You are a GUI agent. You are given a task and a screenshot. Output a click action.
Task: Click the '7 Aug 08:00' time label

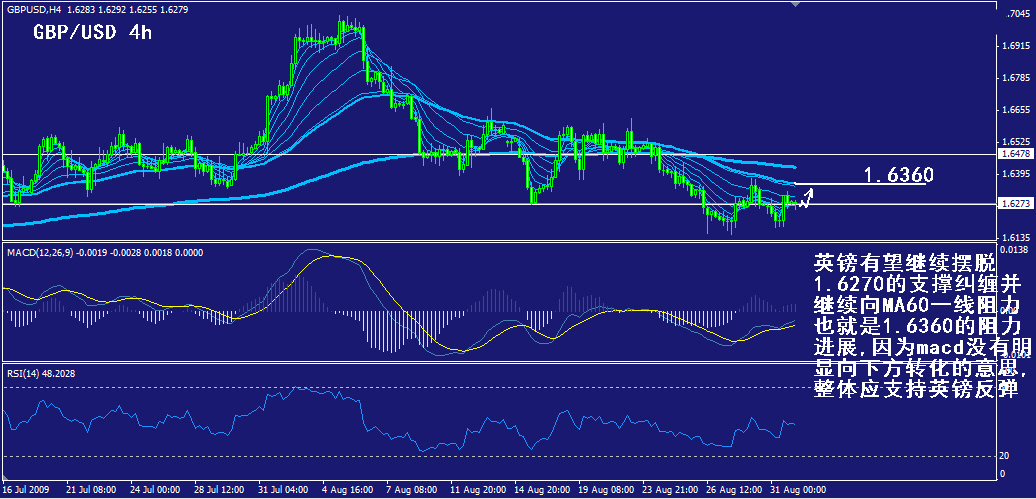click(x=412, y=490)
